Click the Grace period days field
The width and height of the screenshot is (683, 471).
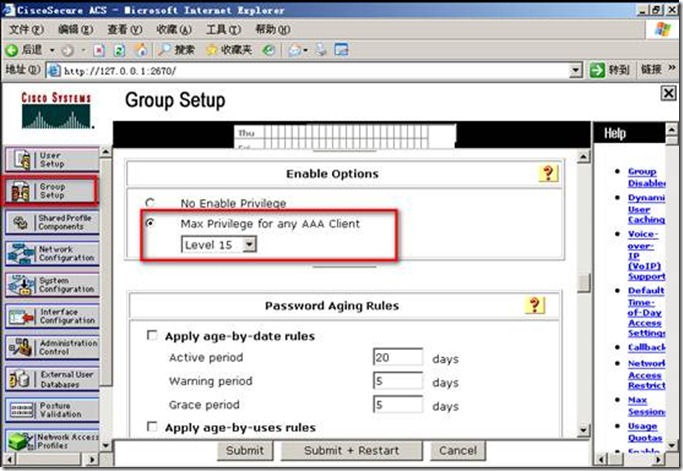point(398,404)
